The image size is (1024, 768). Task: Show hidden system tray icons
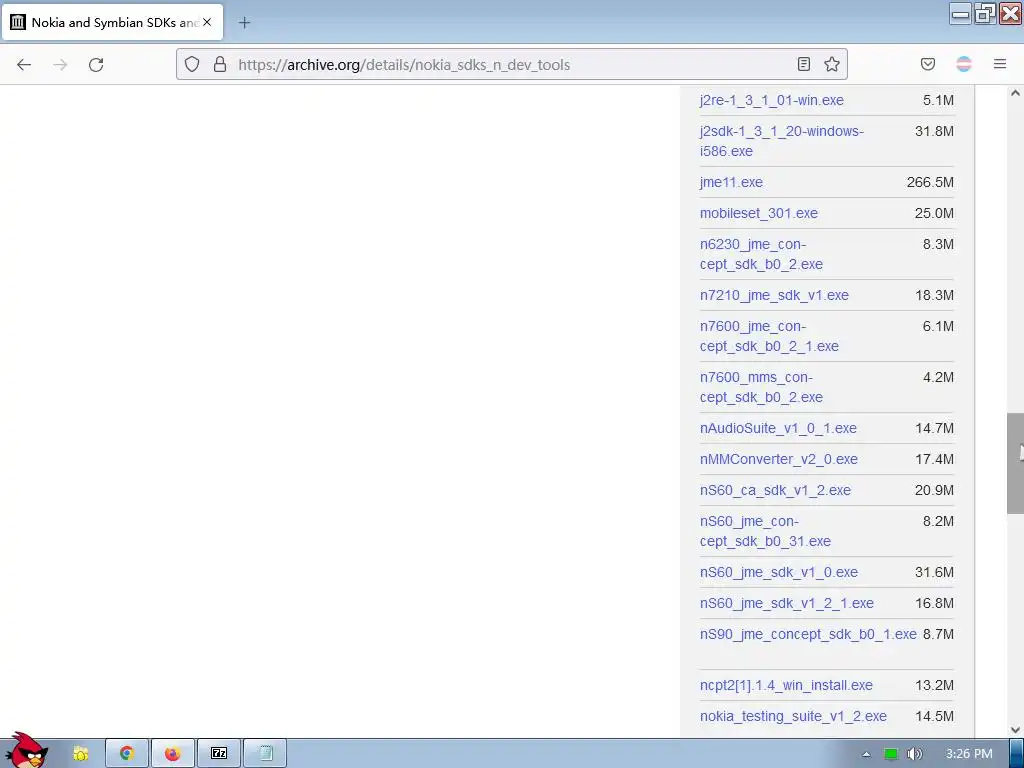click(866, 754)
